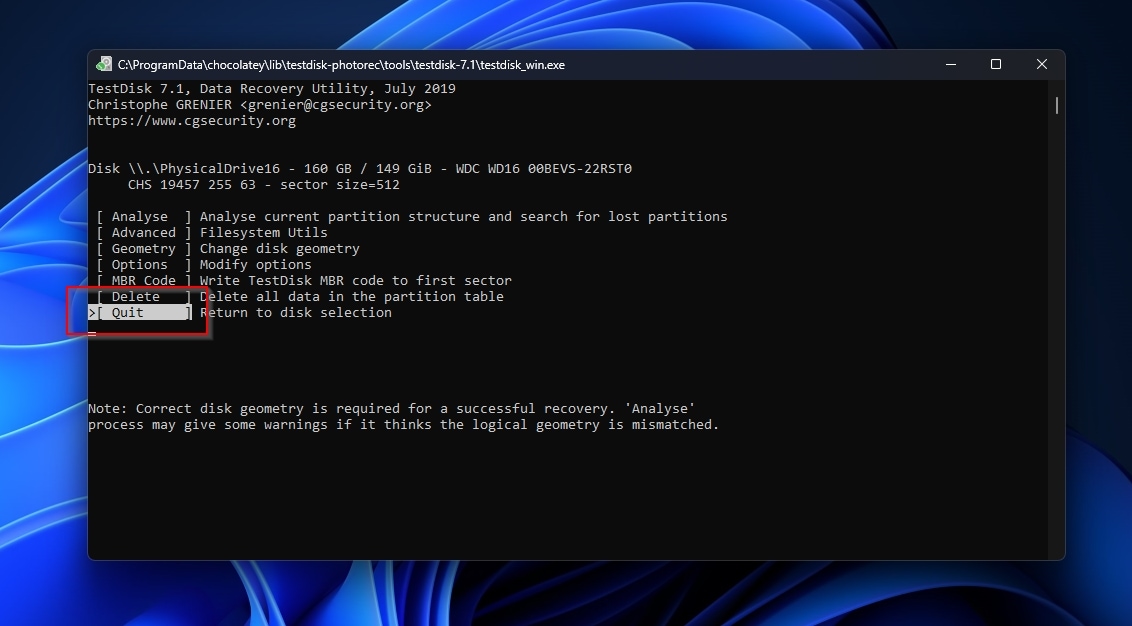Click the 'CHS 19457 255 63' geometry line
1132x626 pixels.
(x=264, y=184)
